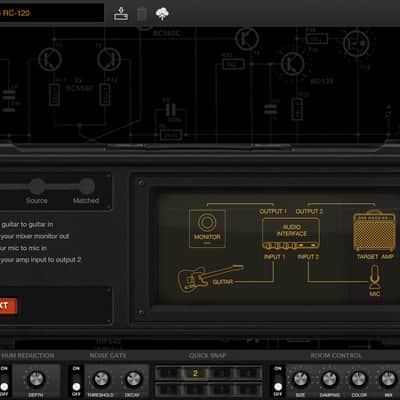Viewport: 400px width, 400px height.
Task: Click 'OUTPUT 1' label in diagram
Action: pyautogui.click(x=273, y=212)
